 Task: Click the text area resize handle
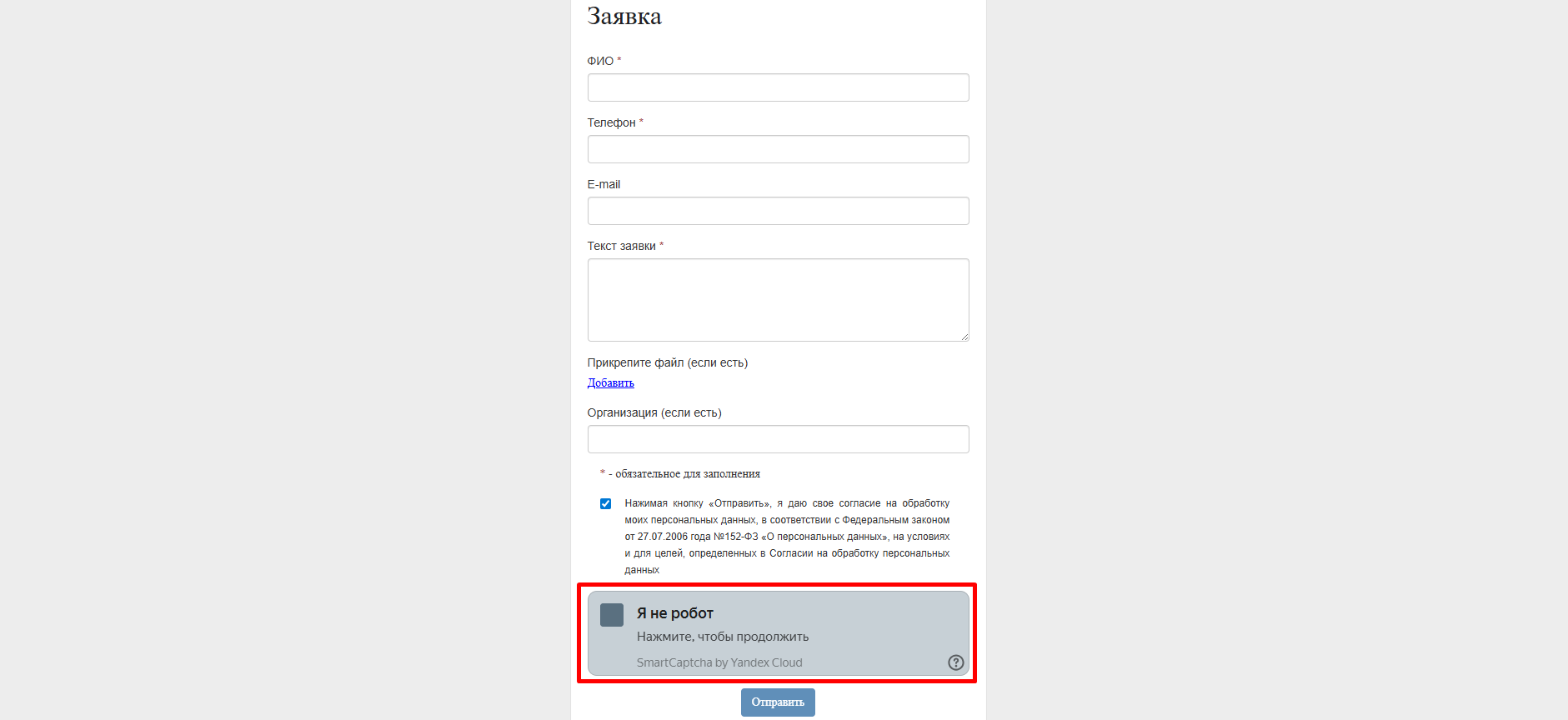(964, 337)
